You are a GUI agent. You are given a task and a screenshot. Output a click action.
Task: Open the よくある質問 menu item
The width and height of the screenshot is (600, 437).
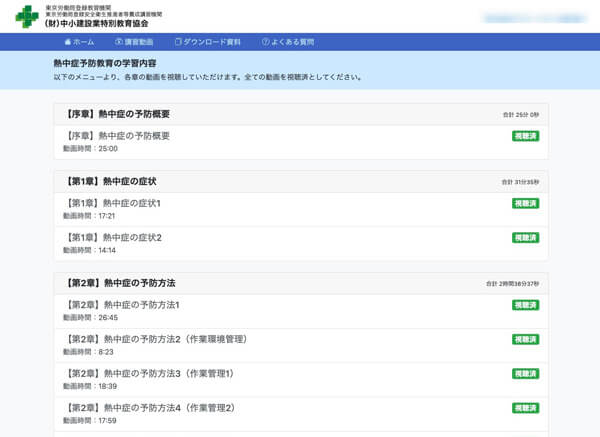tap(288, 42)
